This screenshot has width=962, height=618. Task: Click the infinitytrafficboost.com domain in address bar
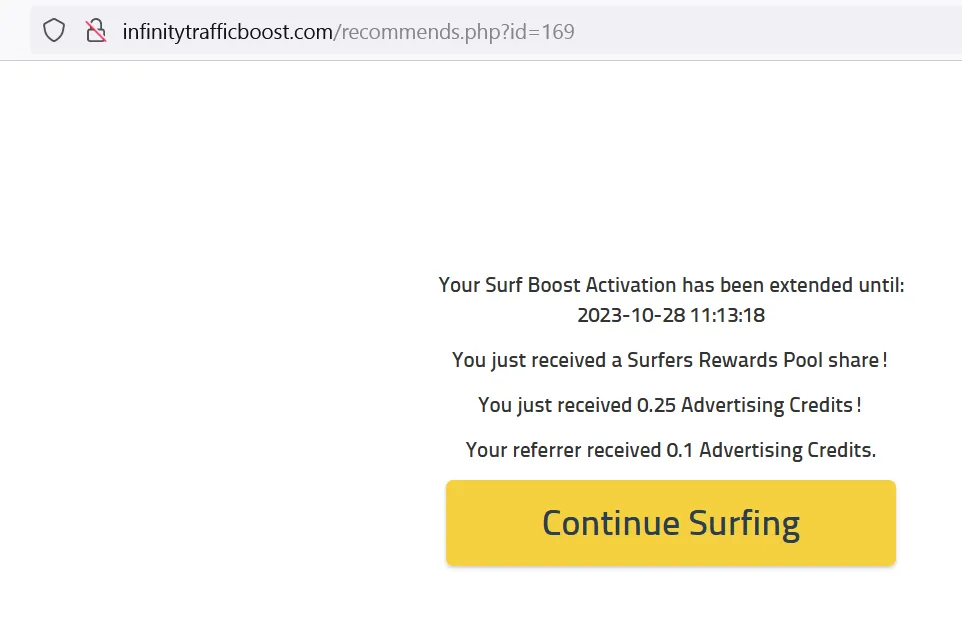tap(227, 32)
